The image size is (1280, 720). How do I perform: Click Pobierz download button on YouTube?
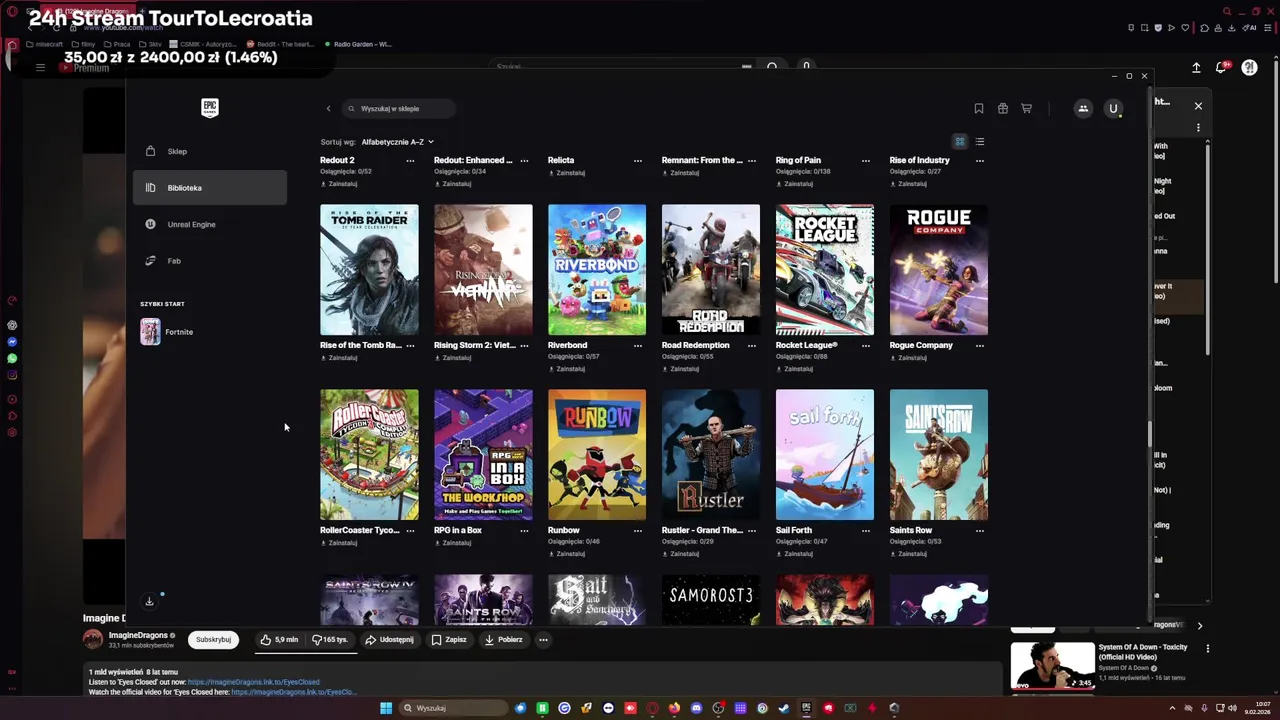[504, 639]
